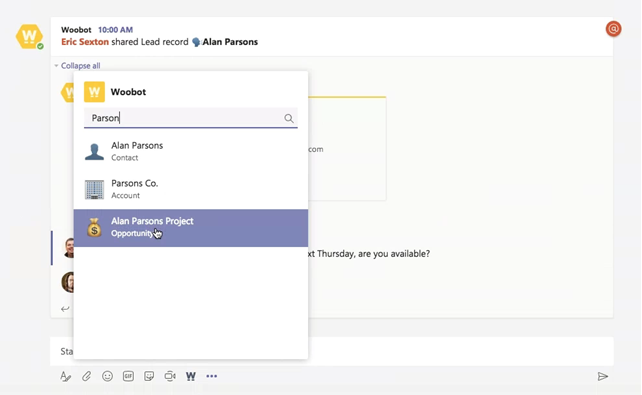Screen dimensions: 642x395
Task: Open the emoji picker
Action: click(107, 376)
